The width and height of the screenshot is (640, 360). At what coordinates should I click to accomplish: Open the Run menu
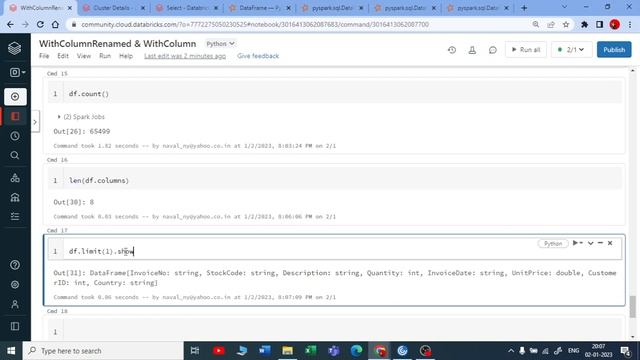(105, 56)
